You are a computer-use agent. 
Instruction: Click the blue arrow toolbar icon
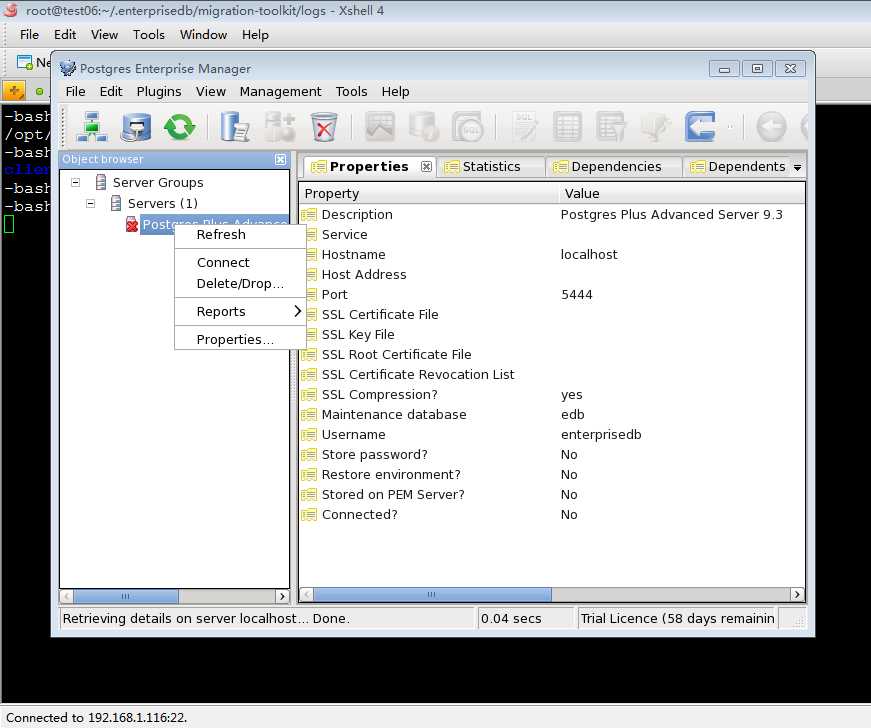point(700,127)
